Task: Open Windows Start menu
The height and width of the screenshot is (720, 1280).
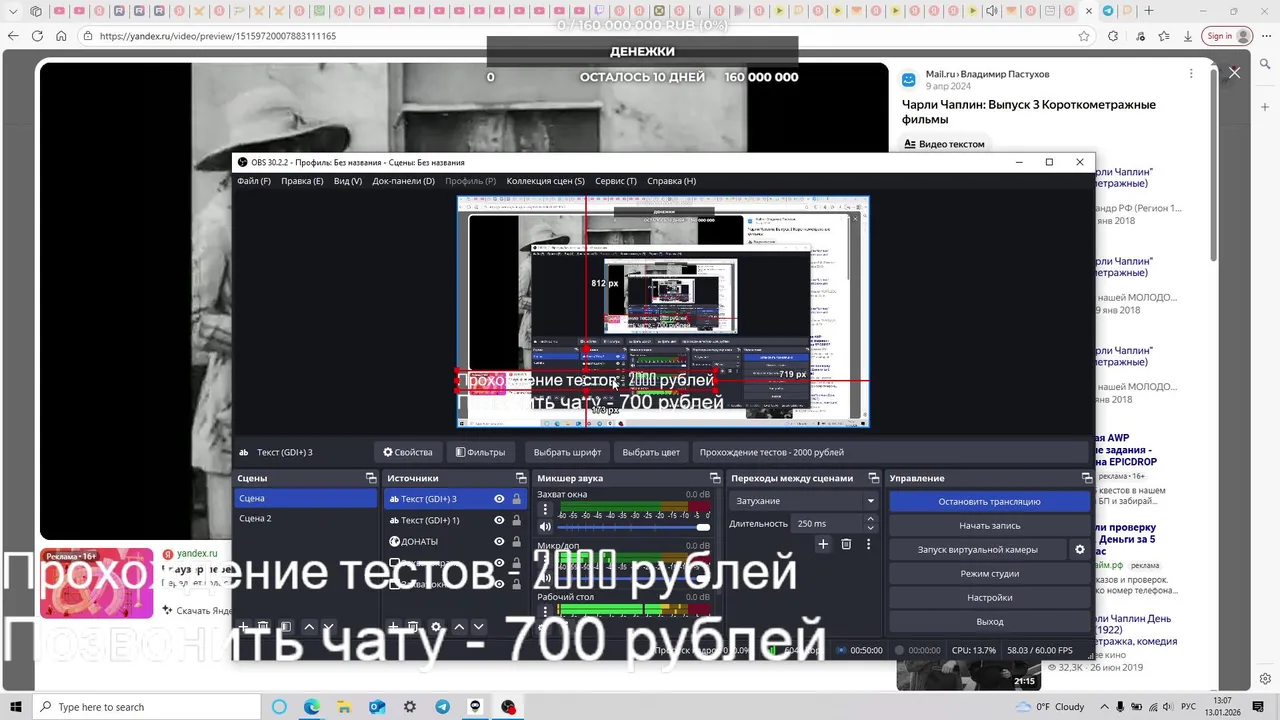Action: (x=16, y=707)
